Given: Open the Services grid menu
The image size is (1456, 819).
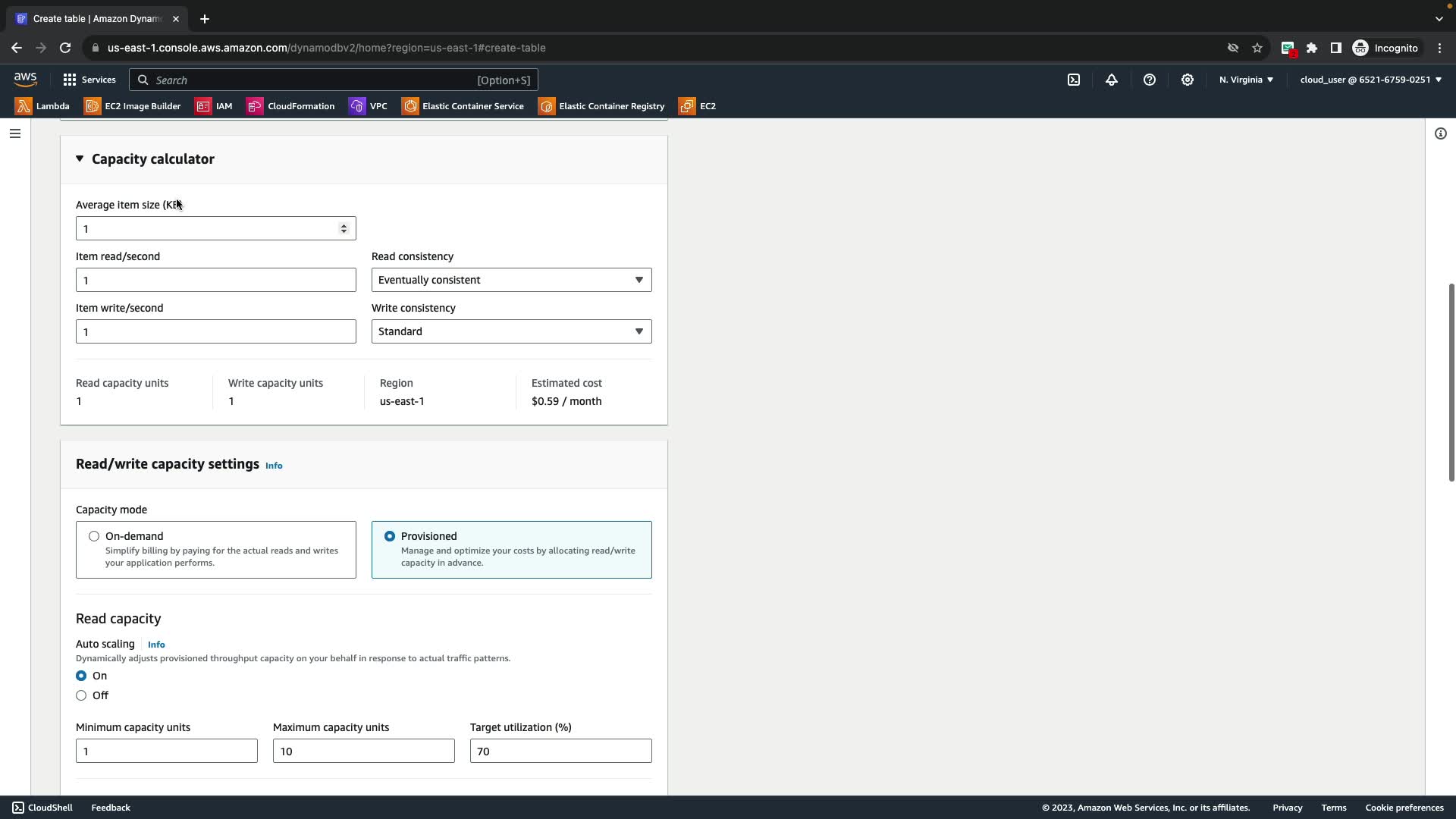Looking at the screenshot, I should (x=89, y=80).
